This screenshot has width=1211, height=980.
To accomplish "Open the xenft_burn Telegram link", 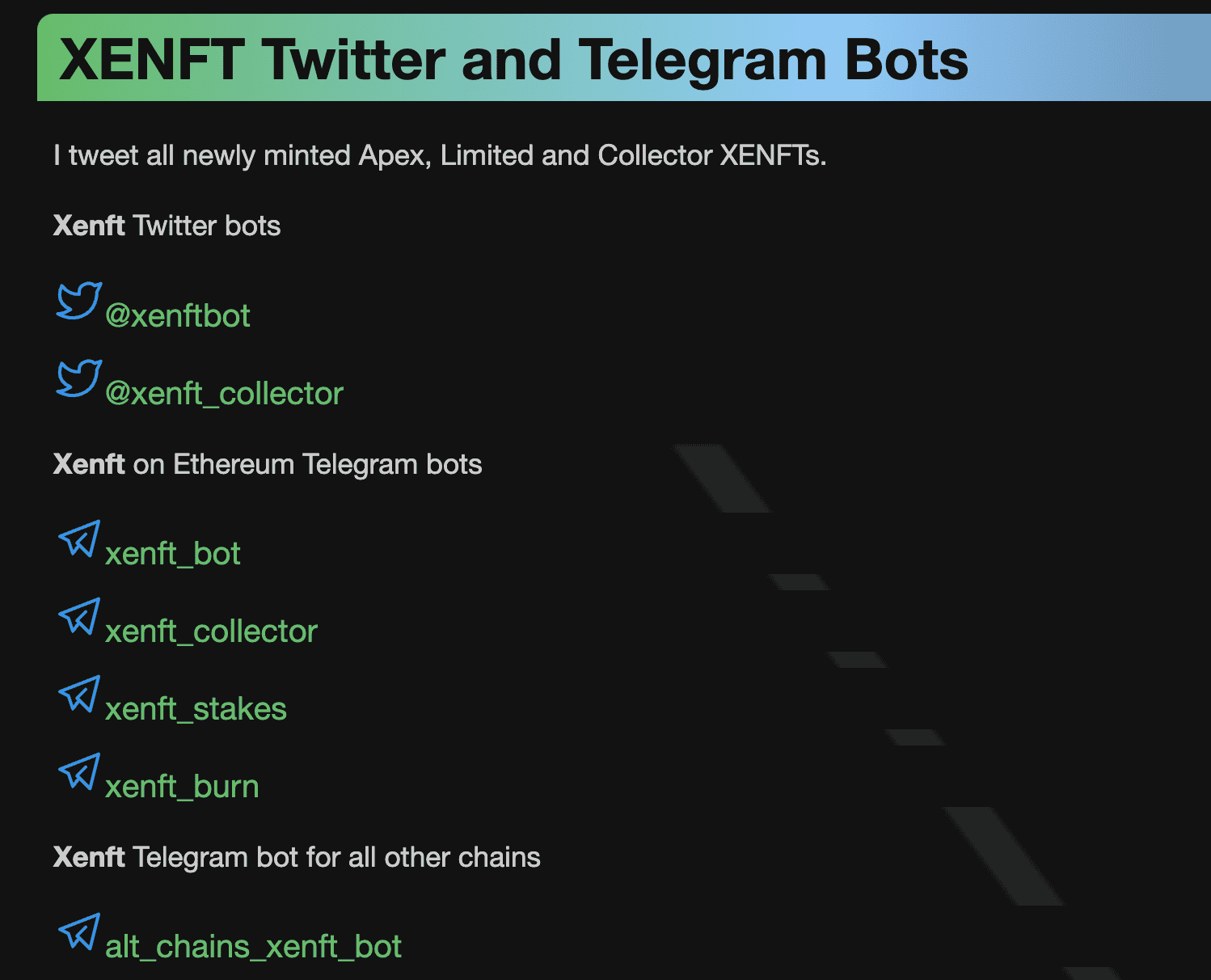I will click(181, 786).
